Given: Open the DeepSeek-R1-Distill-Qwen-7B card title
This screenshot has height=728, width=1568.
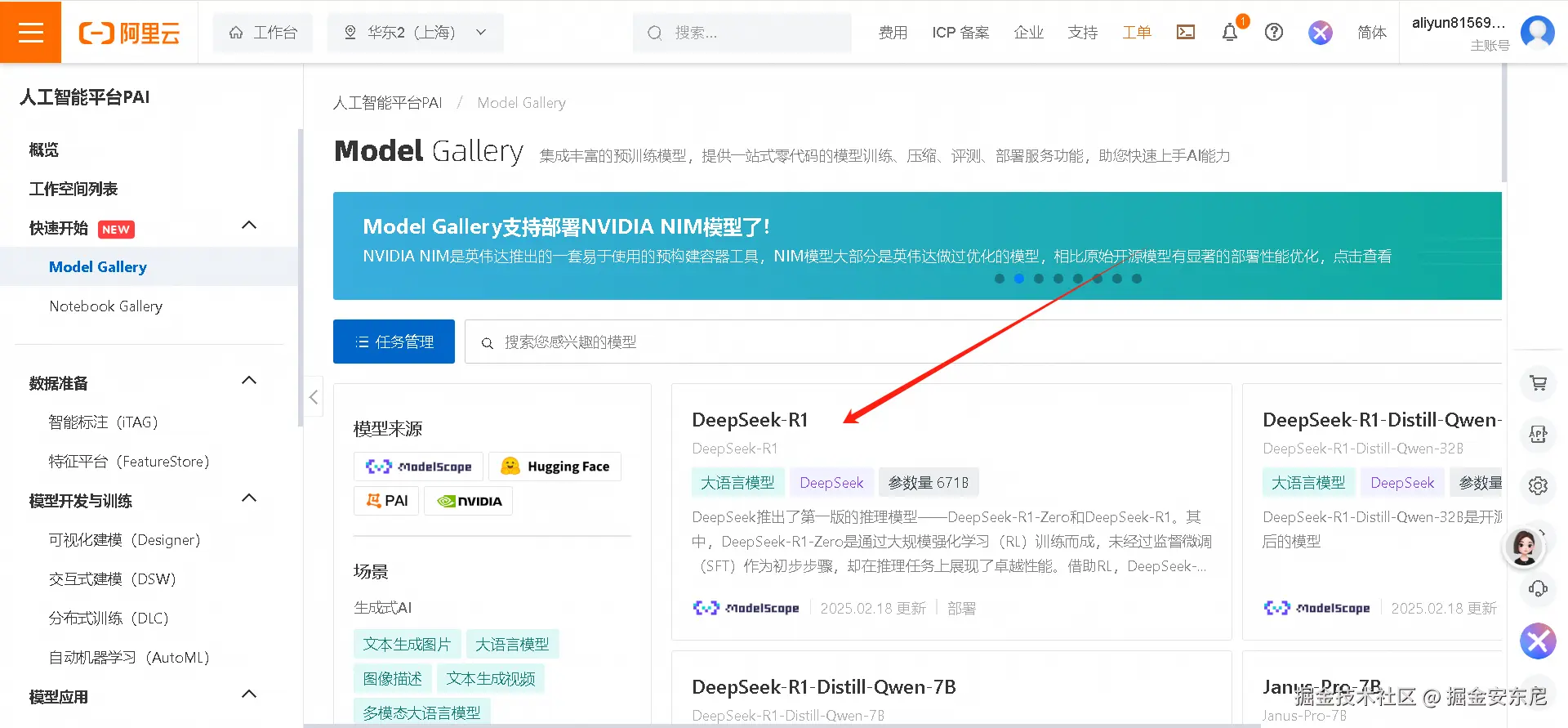Looking at the screenshot, I should (x=824, y=687).
